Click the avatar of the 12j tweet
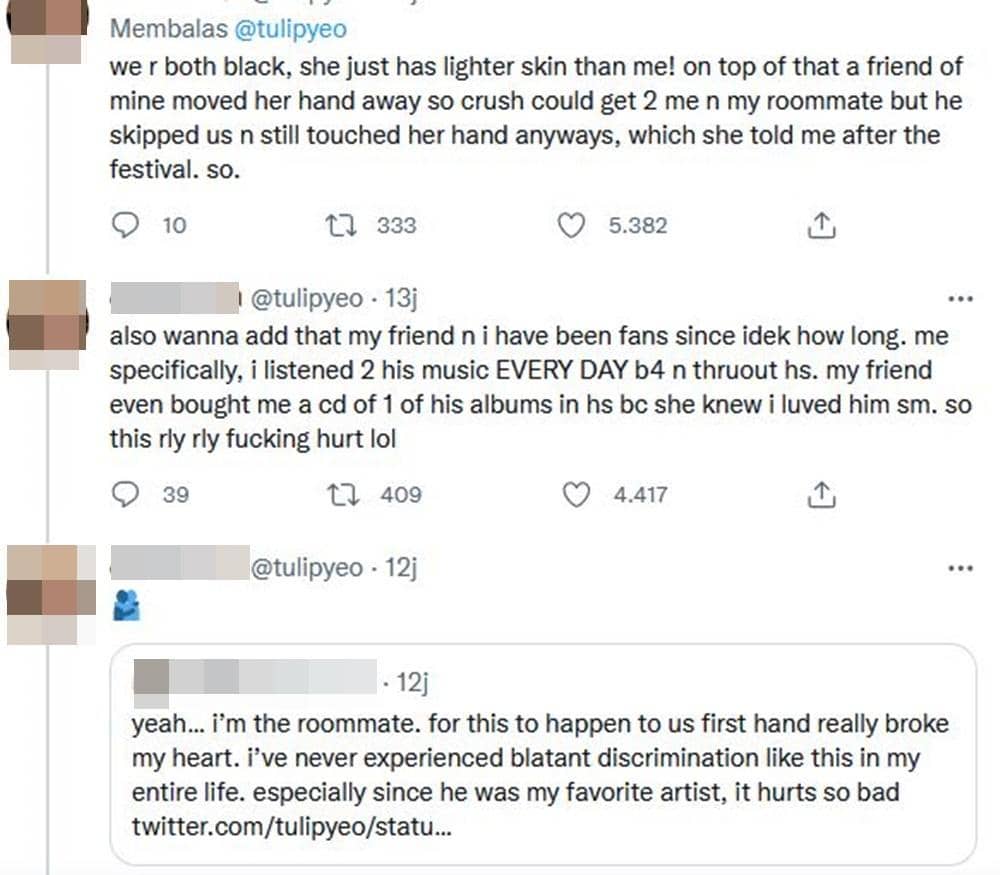Viewport: 1000px width, 875px height. click(46, 594)
